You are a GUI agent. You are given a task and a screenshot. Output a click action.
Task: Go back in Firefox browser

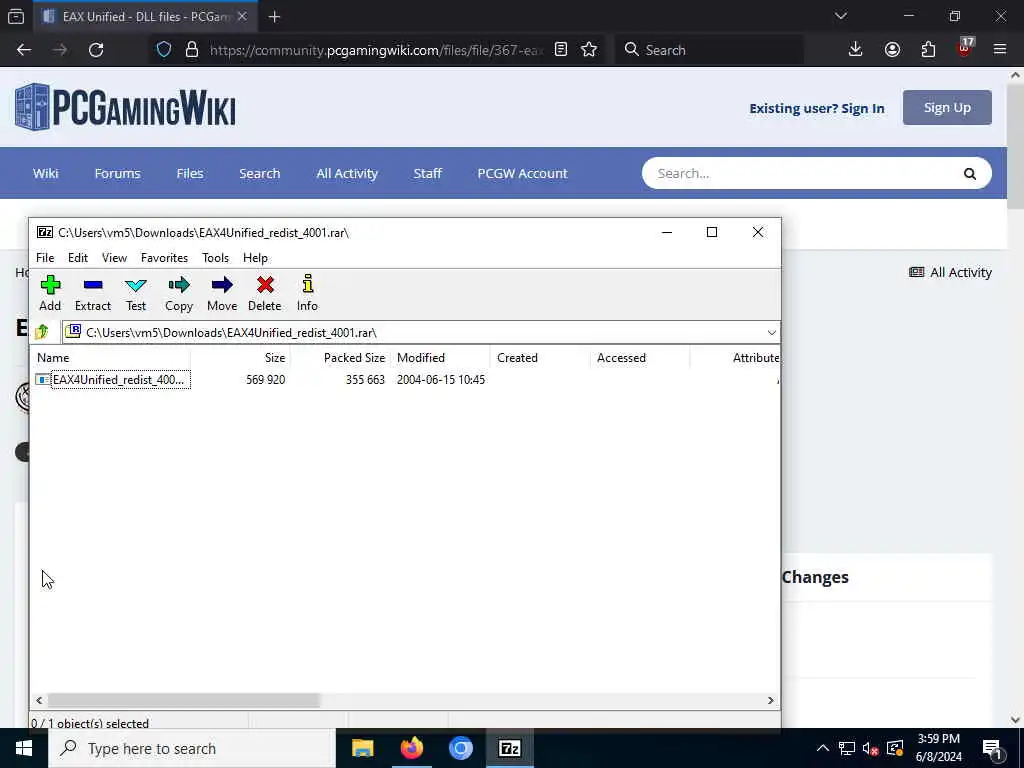pos(24,50)
